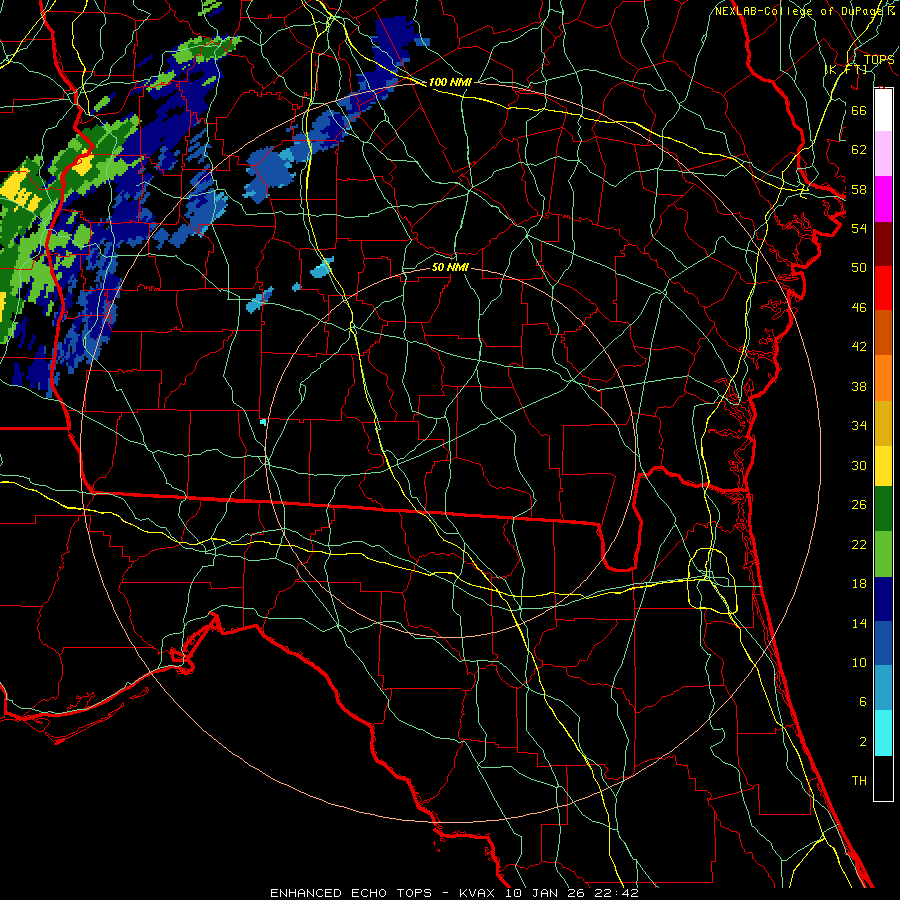The width and height of the screenshot is (900, 900).
Task: Click the "TH" legend label
Action: [x=859, y=780]
